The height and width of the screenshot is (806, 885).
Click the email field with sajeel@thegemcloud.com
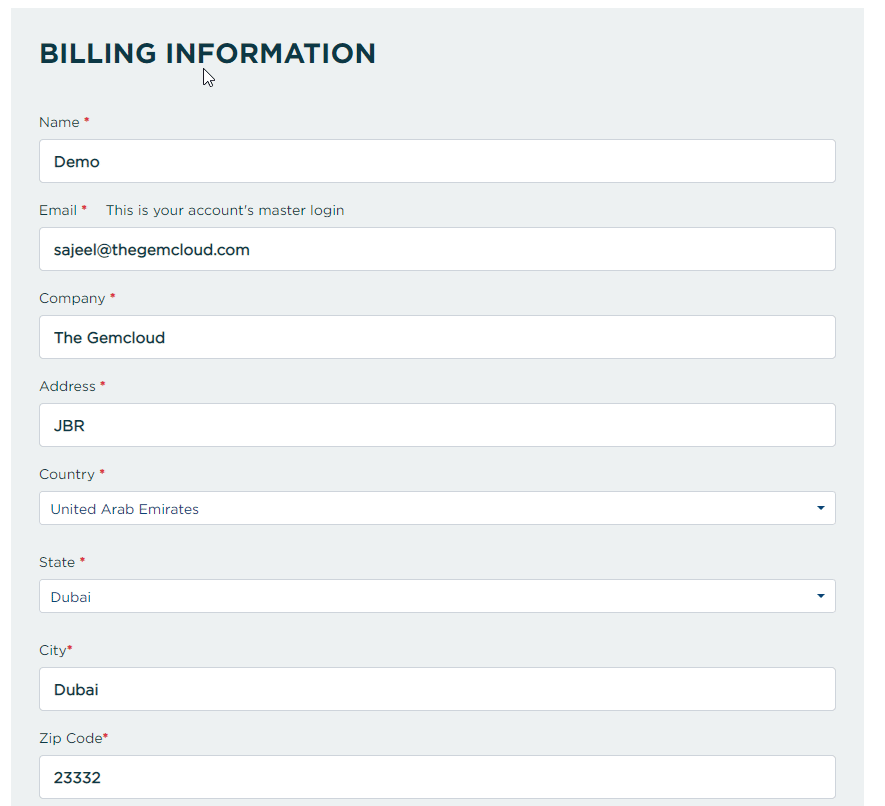point(437,249)
